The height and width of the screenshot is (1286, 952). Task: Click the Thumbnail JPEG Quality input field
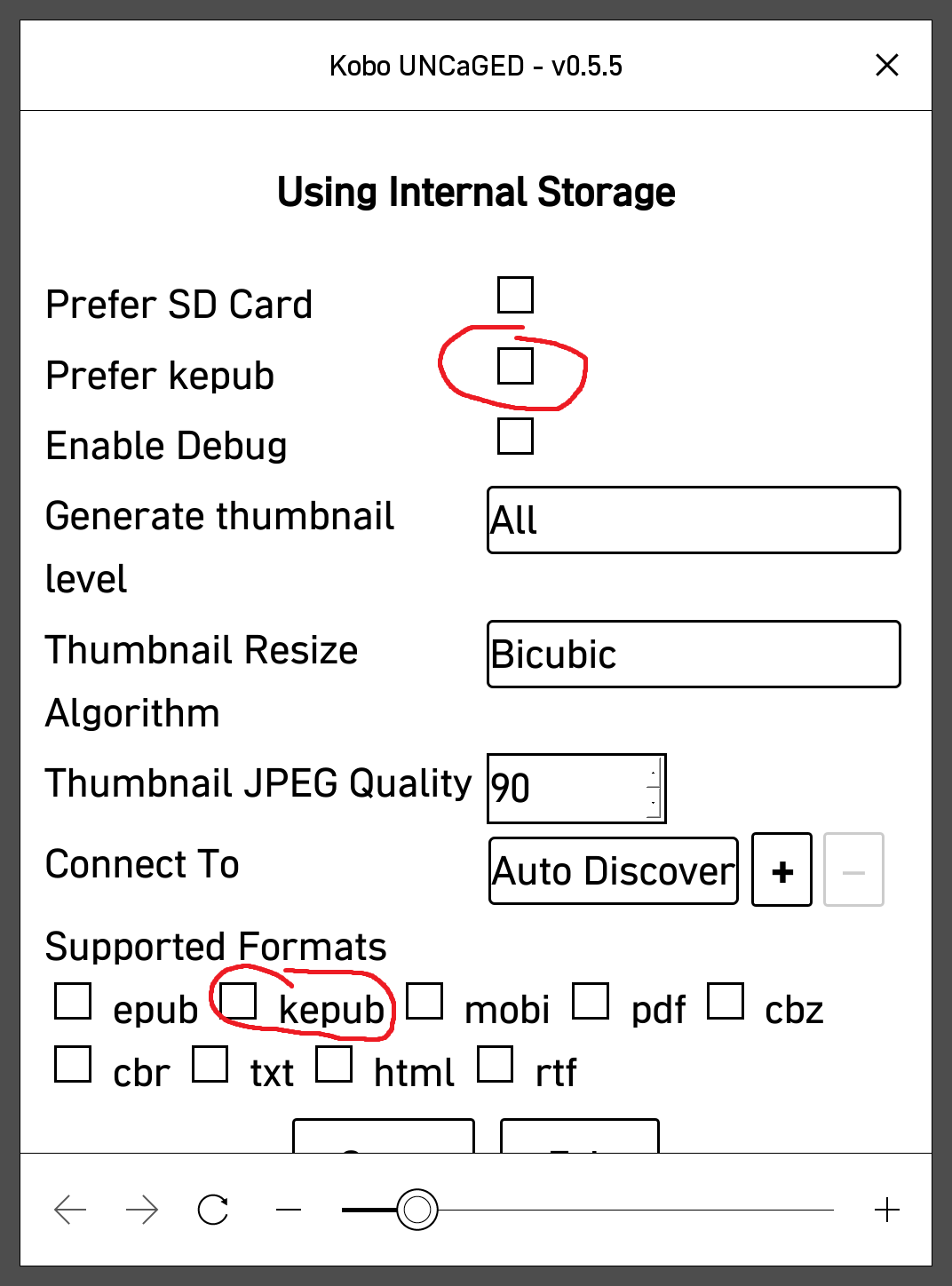[568, 788]
